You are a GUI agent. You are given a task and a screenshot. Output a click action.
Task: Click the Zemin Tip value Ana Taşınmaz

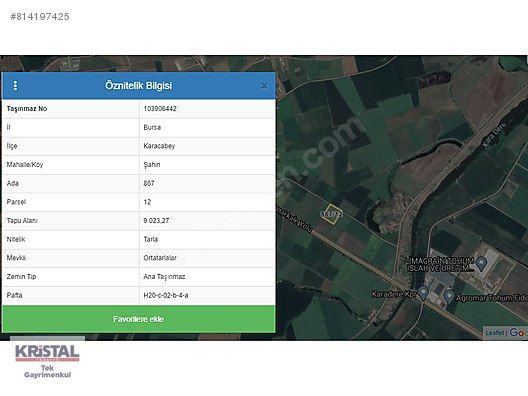[x=164, y=277]
